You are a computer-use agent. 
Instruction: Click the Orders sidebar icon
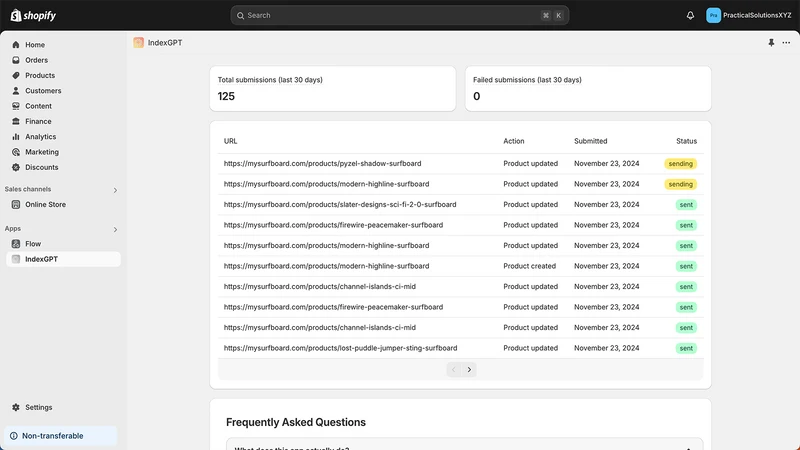[x=16, y=60]
